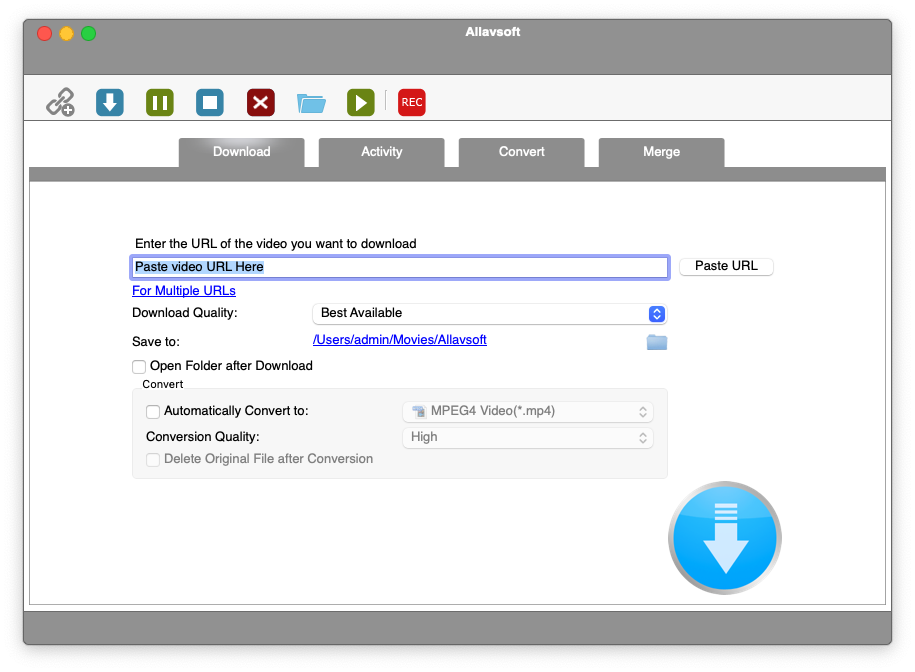The width and height of the screenshot is (915, 672).
Task: Open the Activity tab
Action: (382, 152)
